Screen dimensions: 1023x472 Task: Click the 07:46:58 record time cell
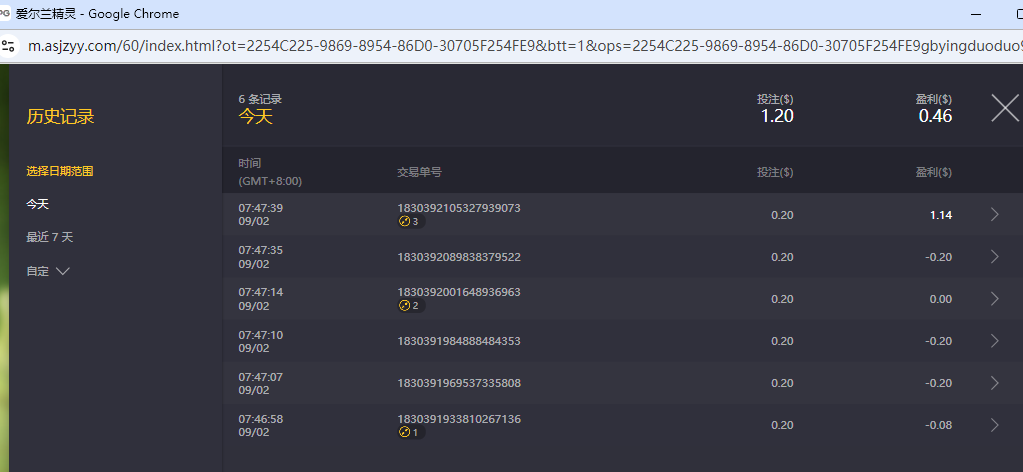pyautogui.click(x=260, y=425)
